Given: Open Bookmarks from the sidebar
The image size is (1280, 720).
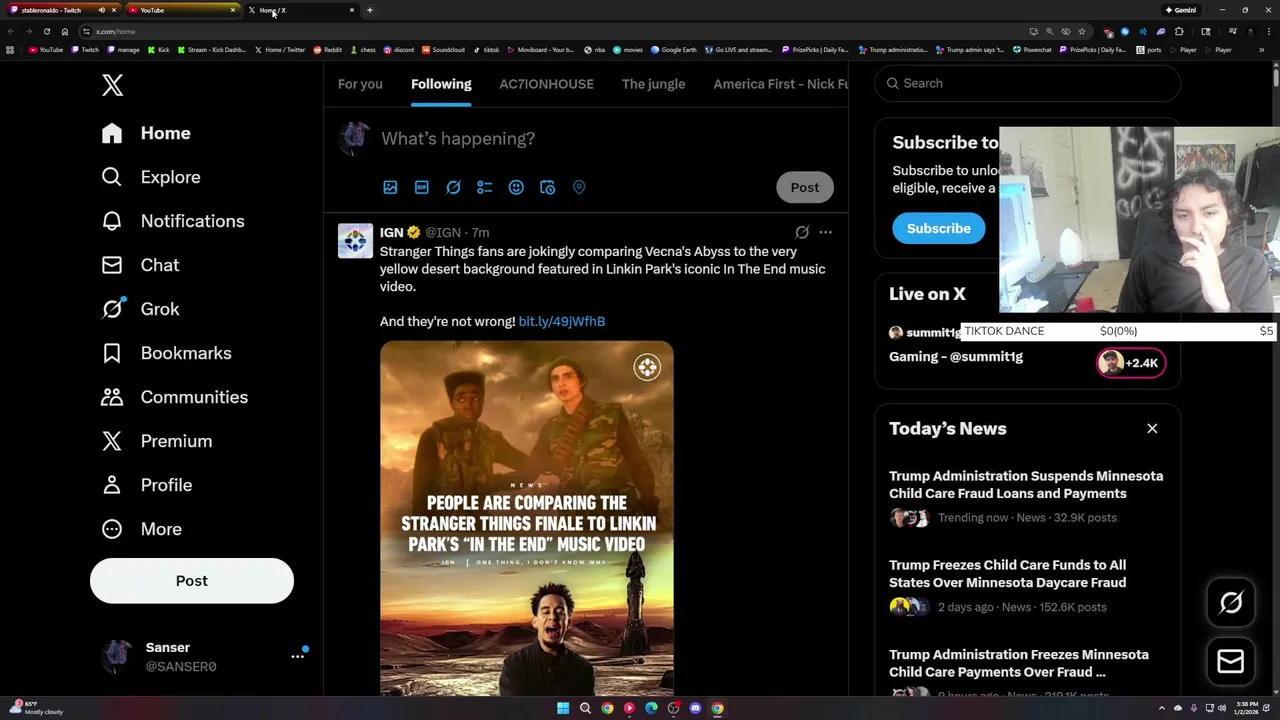Looking at the screenshot, I should pyautogui.click(x=166, y=353).
